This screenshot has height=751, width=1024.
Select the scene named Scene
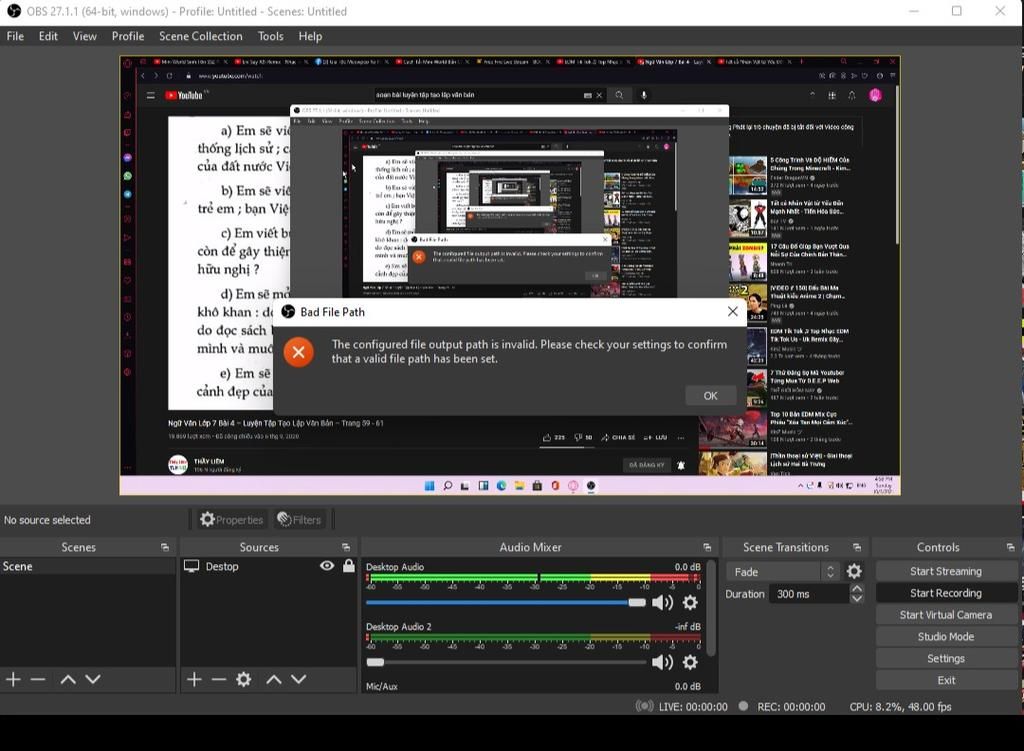pos(88,567)
